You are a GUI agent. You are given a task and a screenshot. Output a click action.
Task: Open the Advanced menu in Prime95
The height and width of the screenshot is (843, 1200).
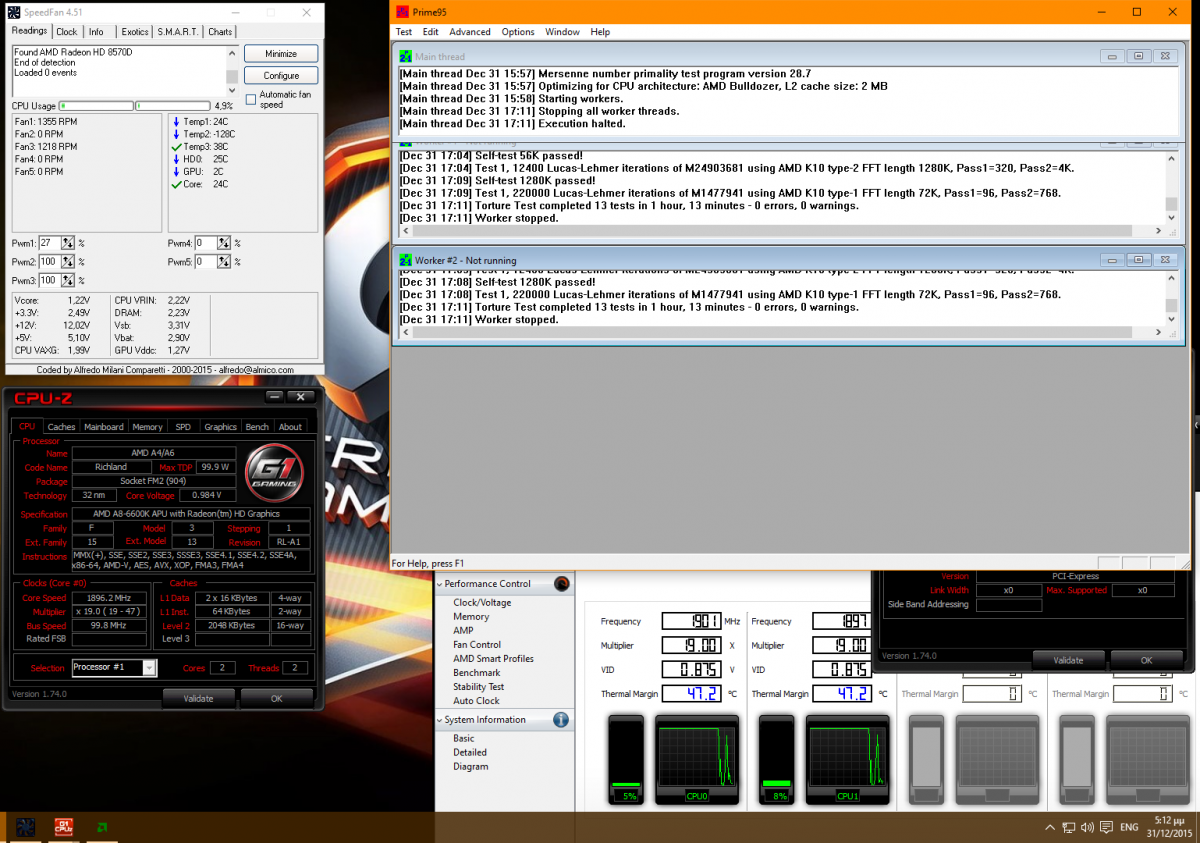click(470, 32)
